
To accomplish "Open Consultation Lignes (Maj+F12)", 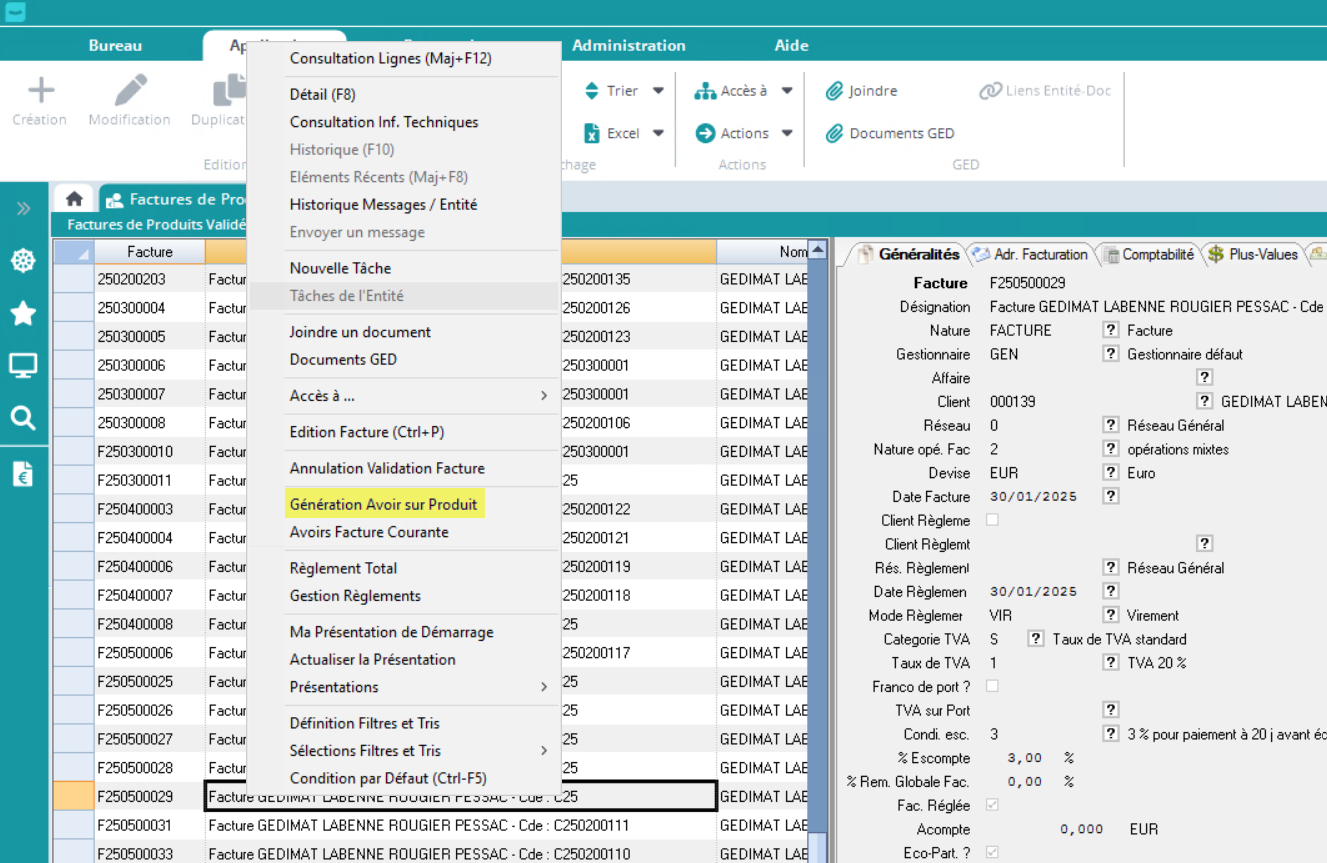I will click(391, 59).
